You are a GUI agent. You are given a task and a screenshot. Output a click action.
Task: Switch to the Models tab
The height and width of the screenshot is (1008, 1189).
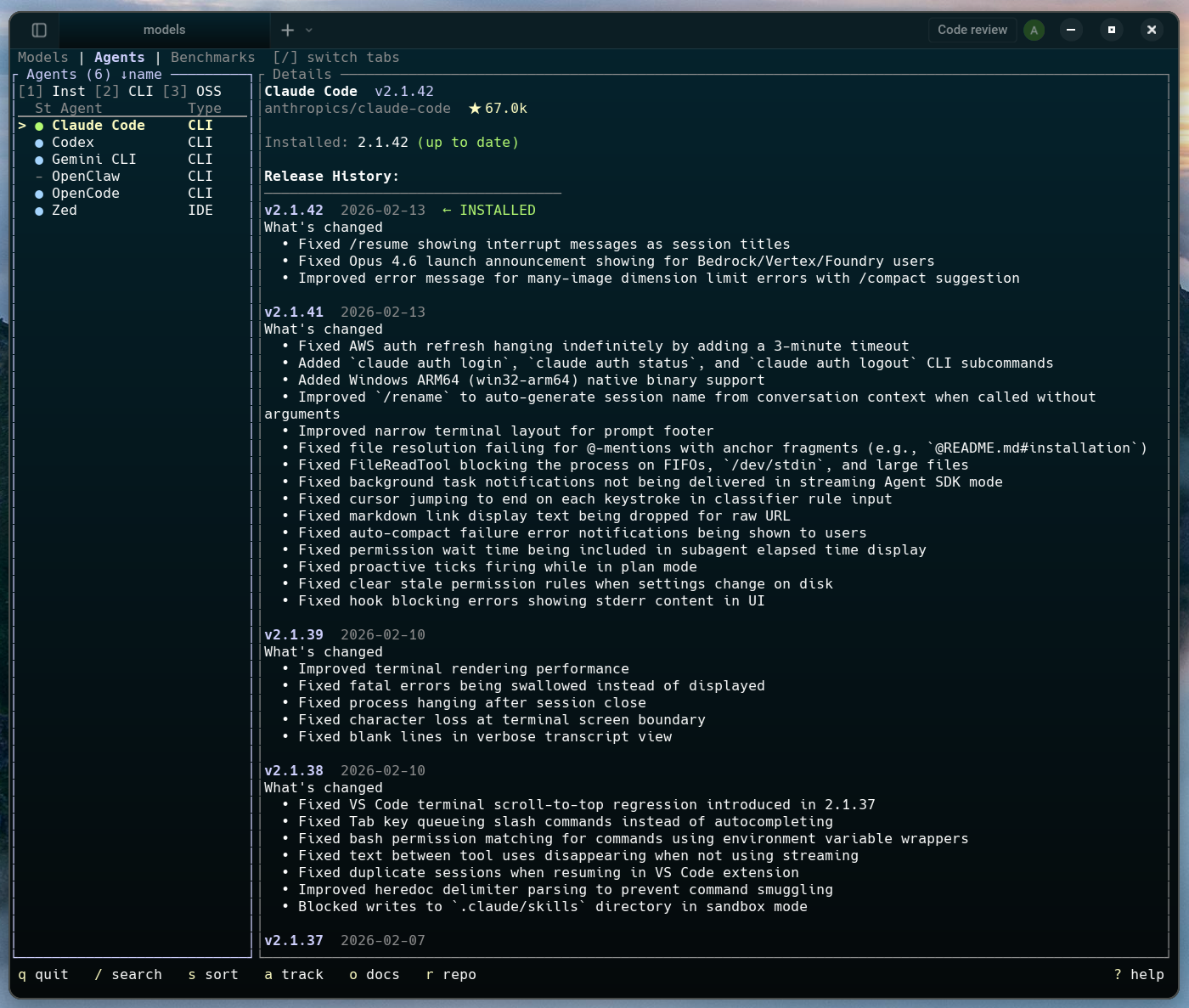tap(42, 58)
